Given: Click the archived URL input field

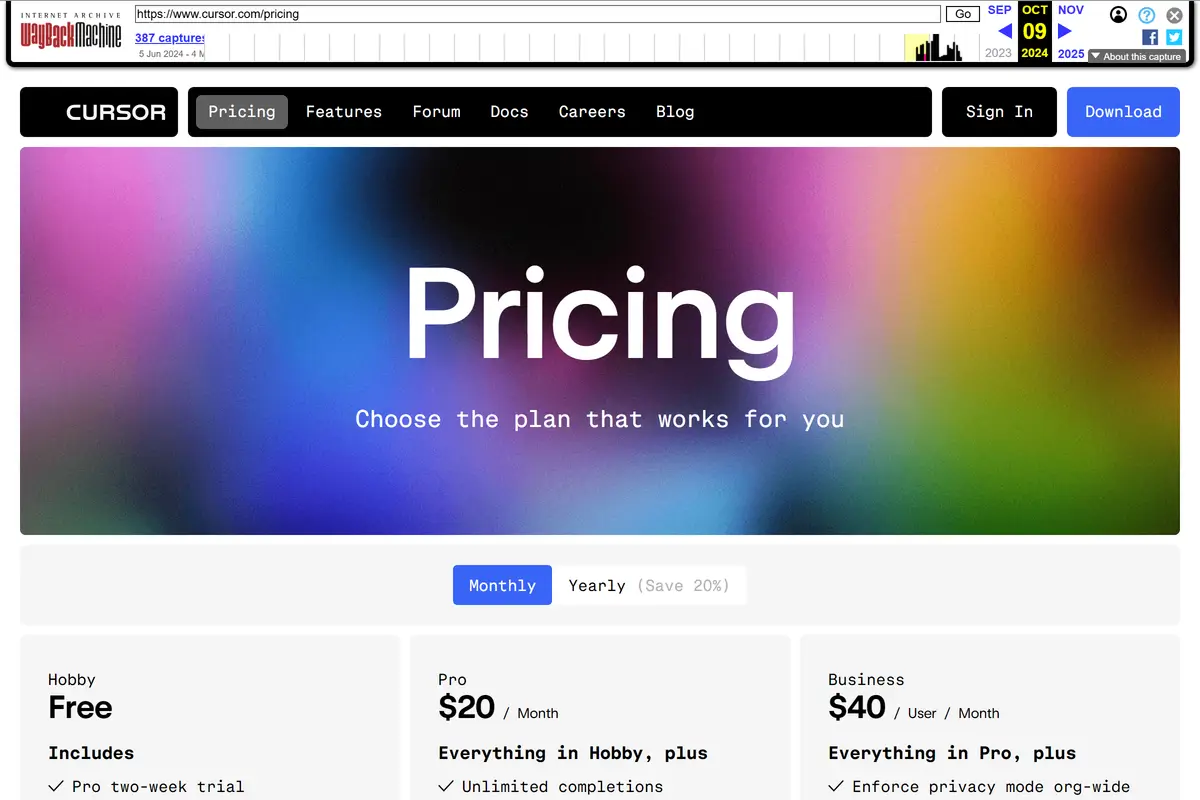Looking at the screenshot, I should coord(535,15).
